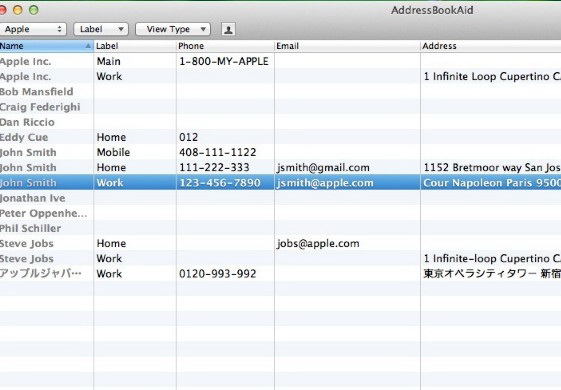
Task: Click address Cour Napoleon Paris
Action: pos(492,183)
